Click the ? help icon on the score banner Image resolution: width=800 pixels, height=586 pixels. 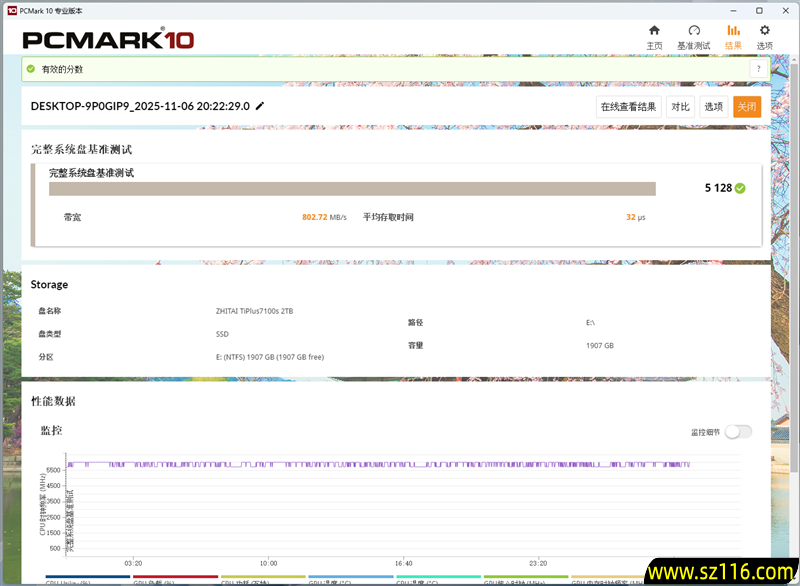758,68
